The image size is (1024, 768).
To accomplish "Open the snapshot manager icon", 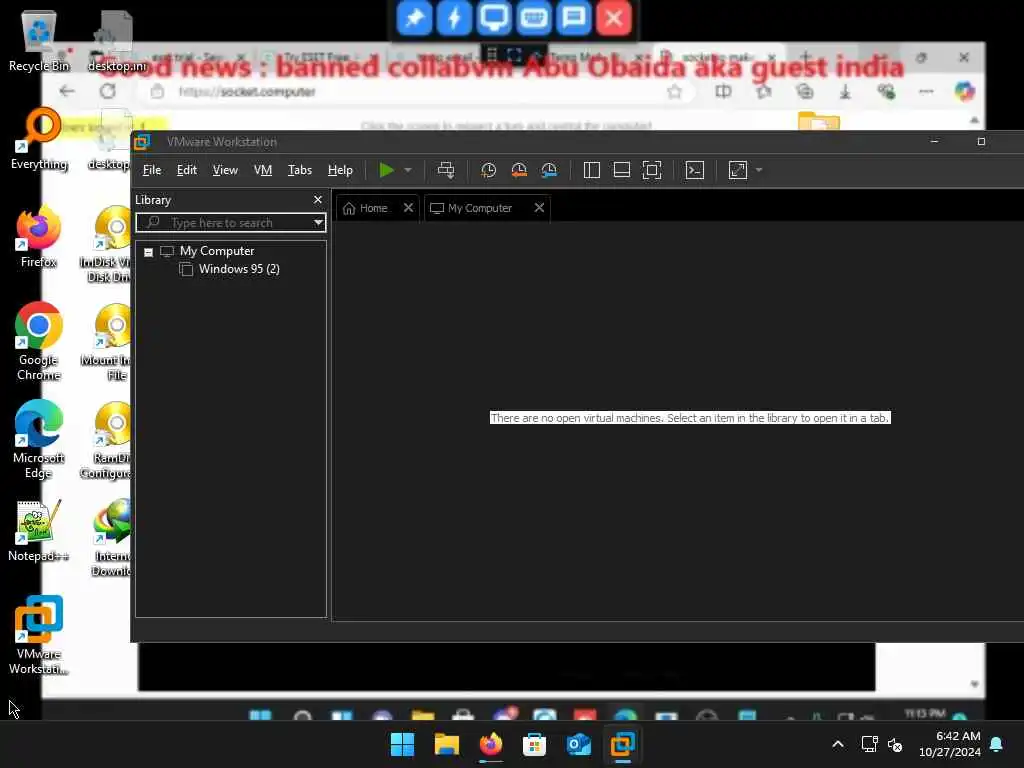I will [549, 170].
